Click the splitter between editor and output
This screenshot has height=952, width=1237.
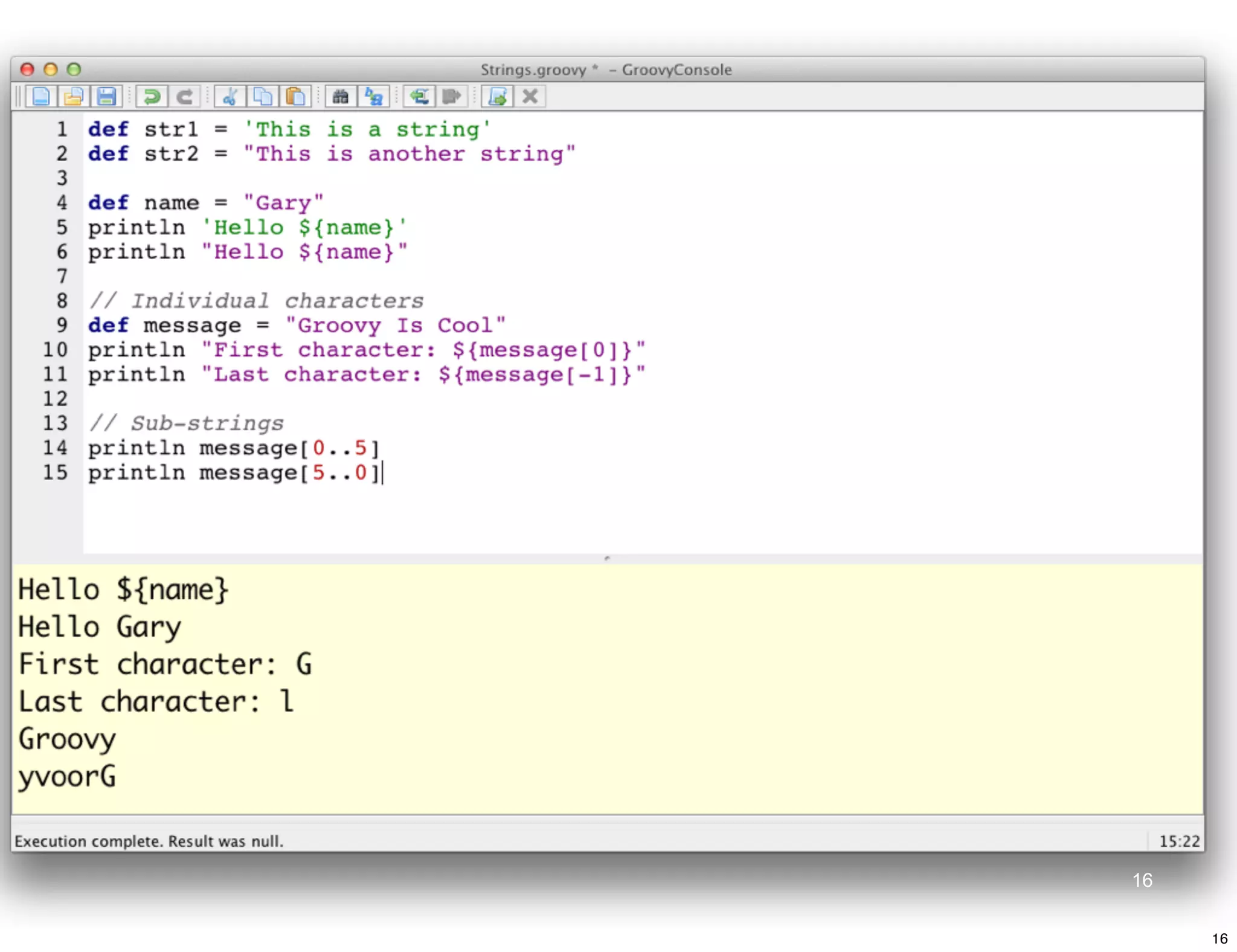(607, 558)
